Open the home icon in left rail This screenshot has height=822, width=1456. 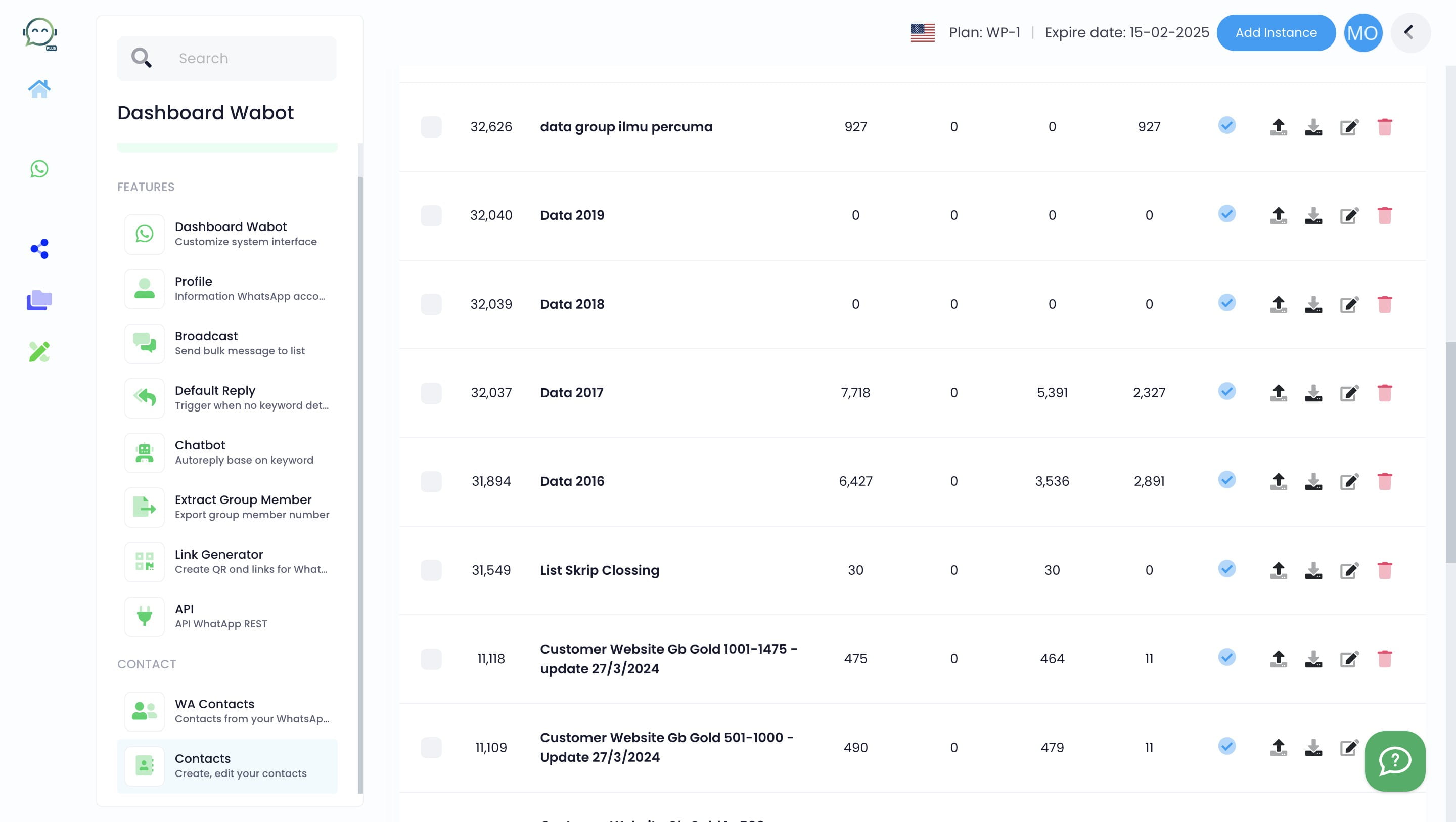pos(39,89)
